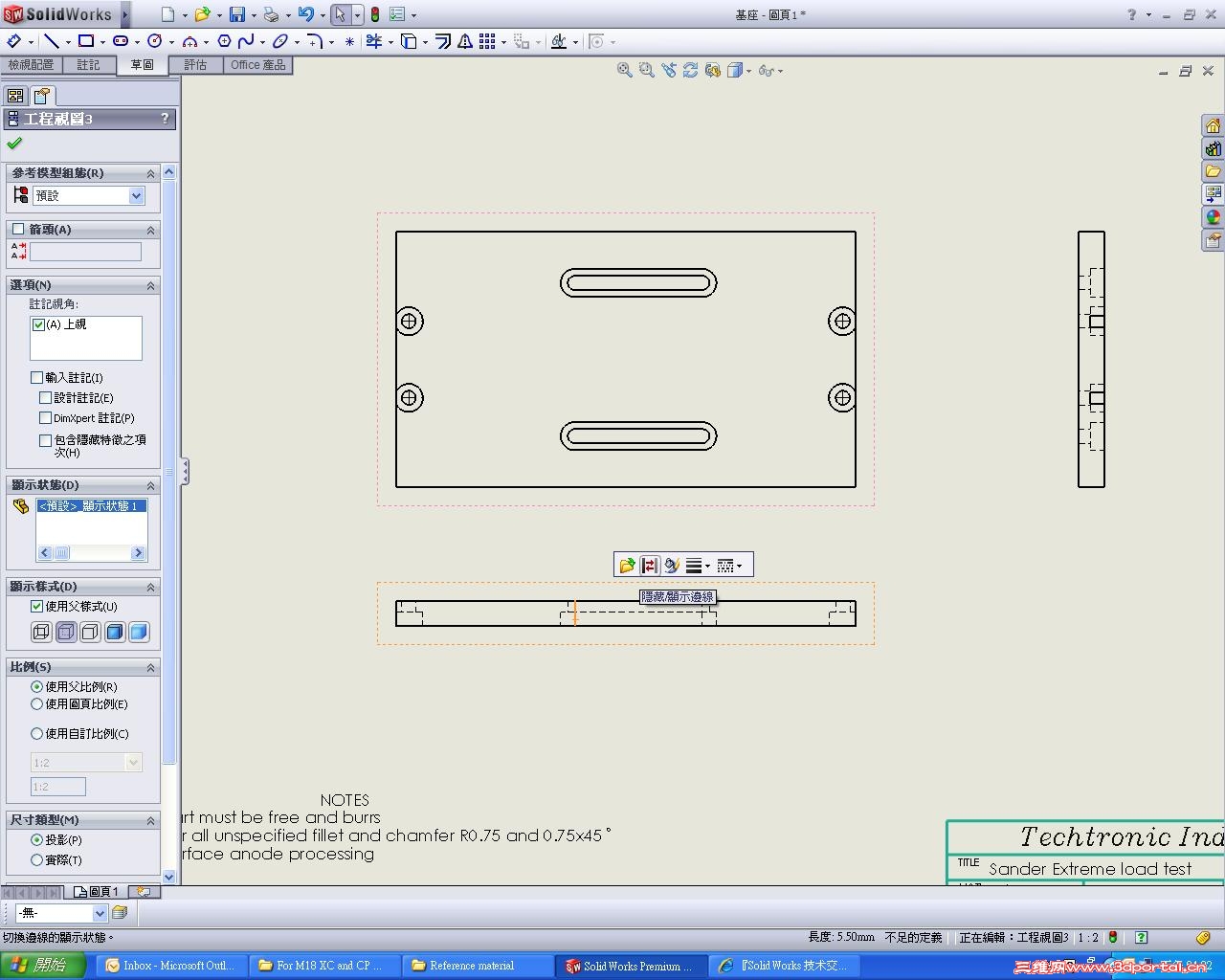1225x980 pixels.
Task: Switch to the 註記 tab
Action: click(x=88, y=65)
